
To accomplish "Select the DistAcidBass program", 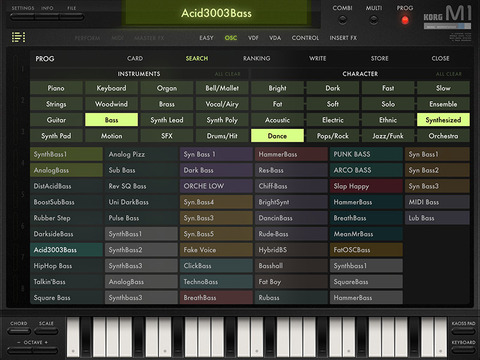I will (x=66, y=186).
